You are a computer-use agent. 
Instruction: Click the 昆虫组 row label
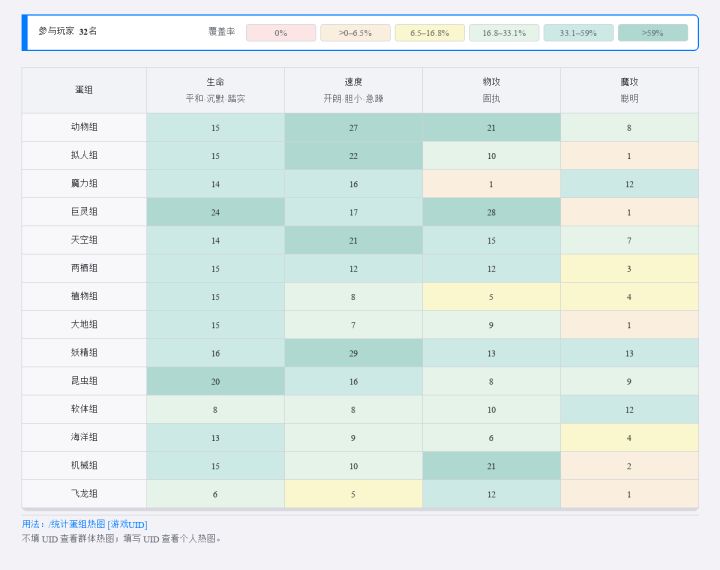[84, 381]
